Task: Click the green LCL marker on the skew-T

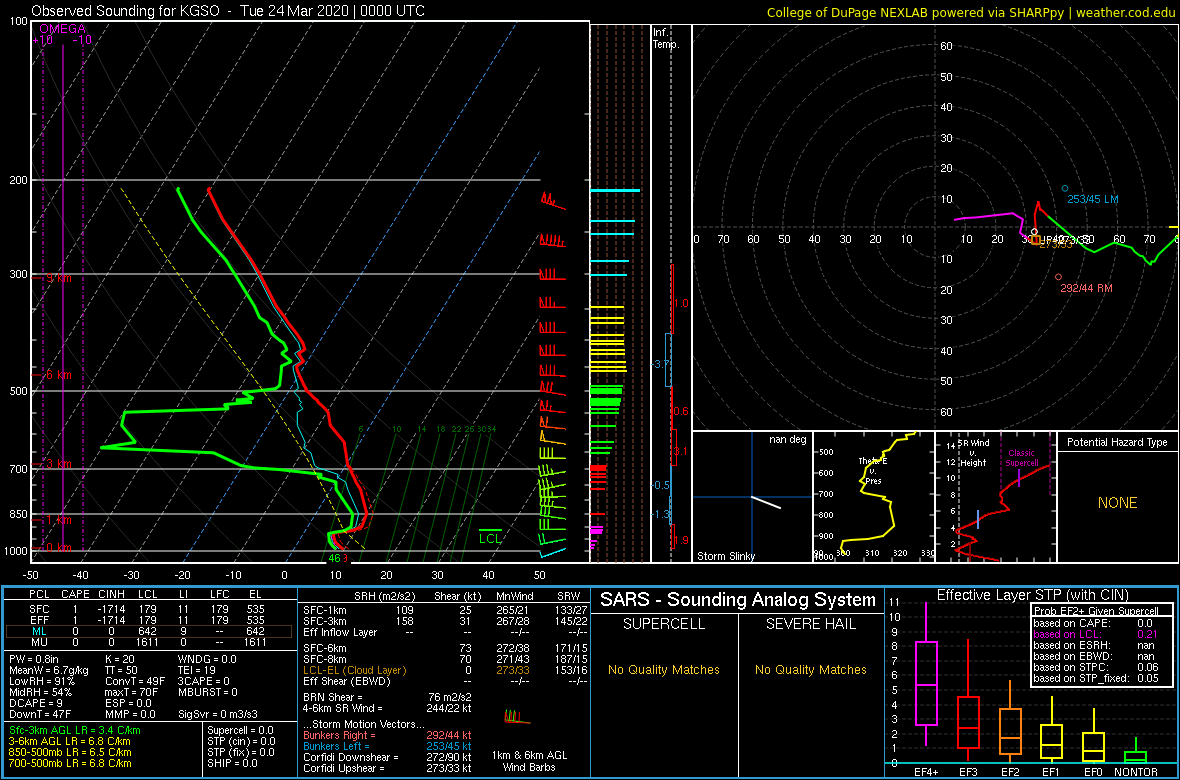Action: (490, 536)
